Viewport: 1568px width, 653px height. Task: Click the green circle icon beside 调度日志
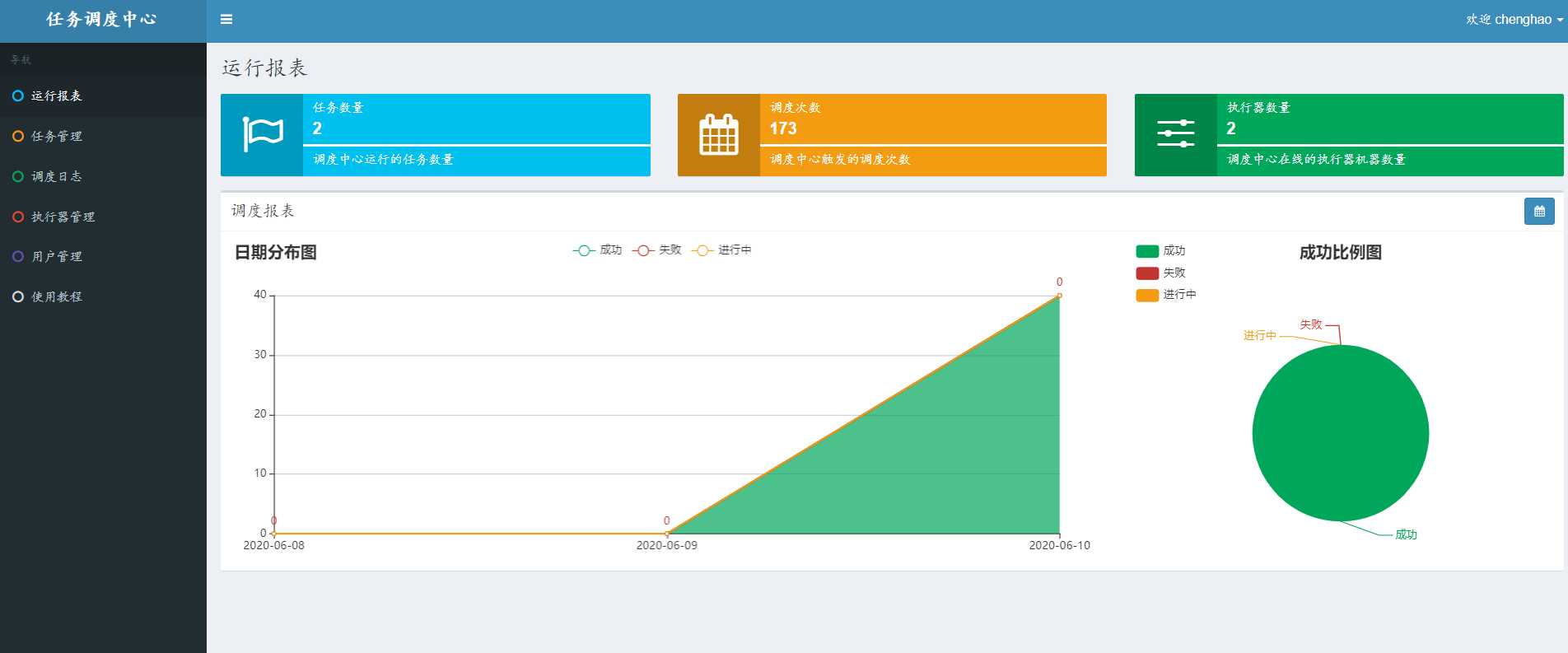coord(18,176)
